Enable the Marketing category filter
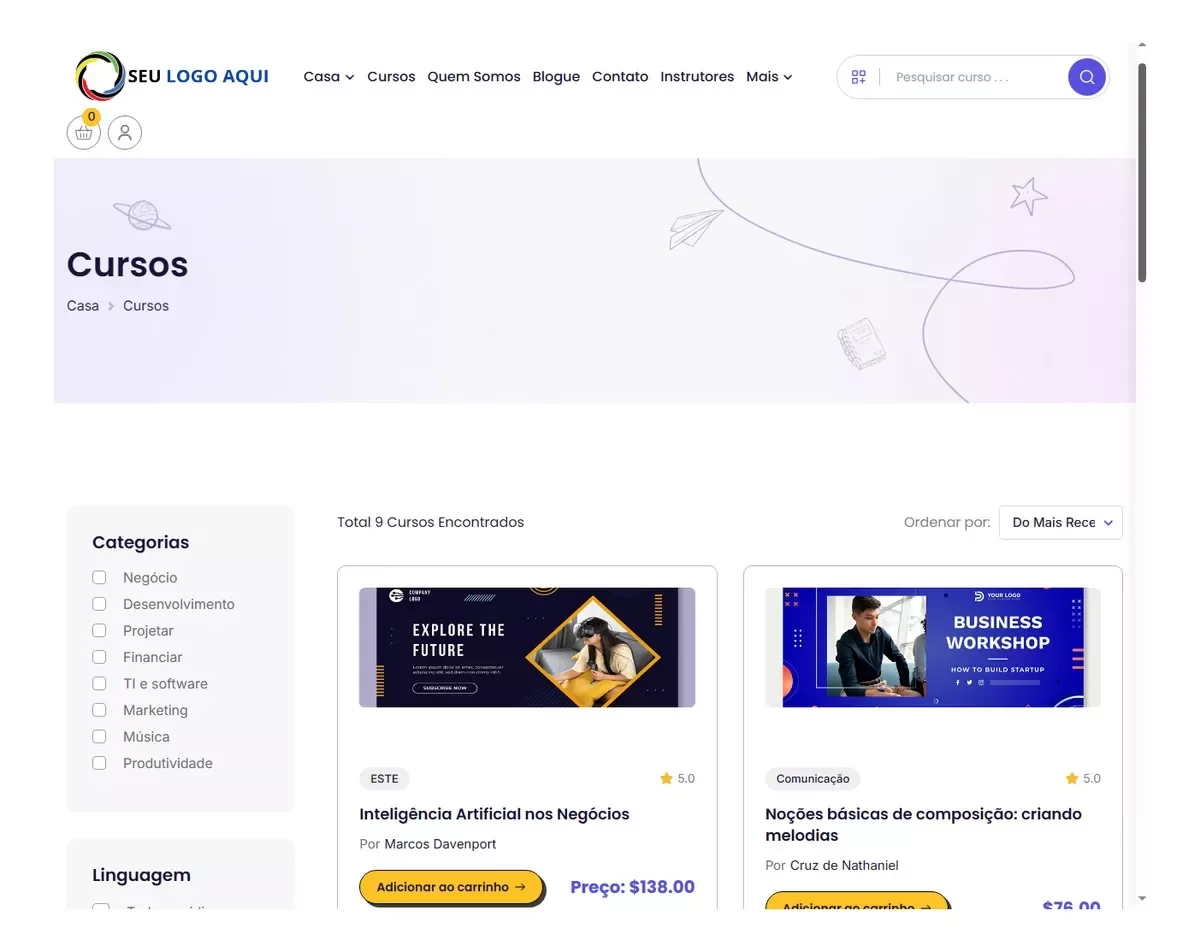1200x952 pixels. pyautogui.click(x=99, y=710)
